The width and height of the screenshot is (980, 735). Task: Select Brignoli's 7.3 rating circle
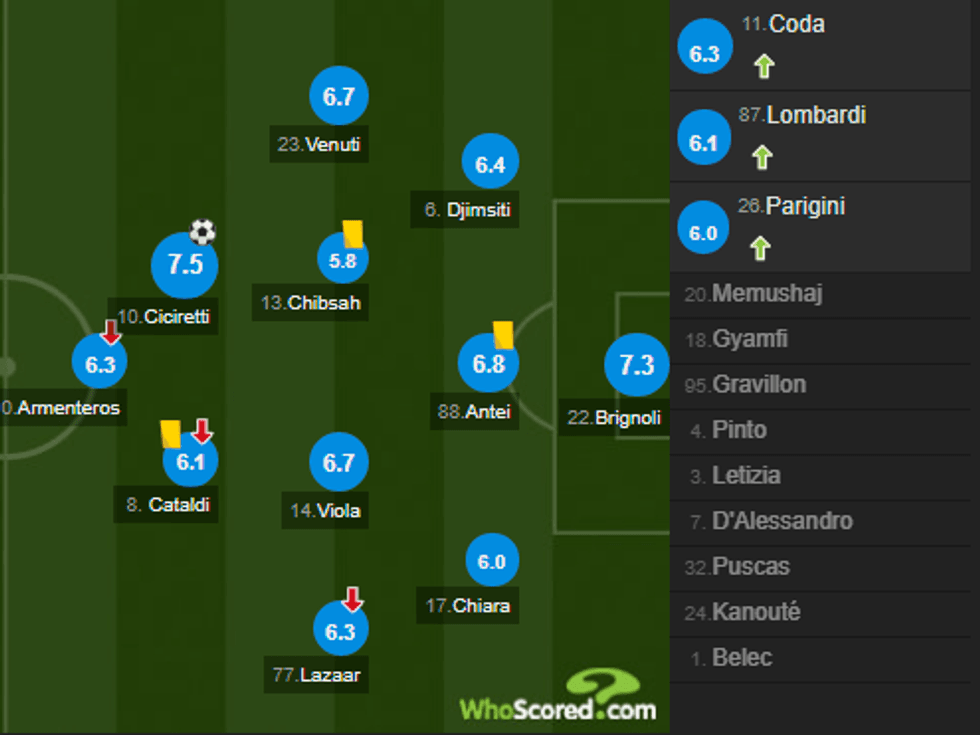point(636,366)
